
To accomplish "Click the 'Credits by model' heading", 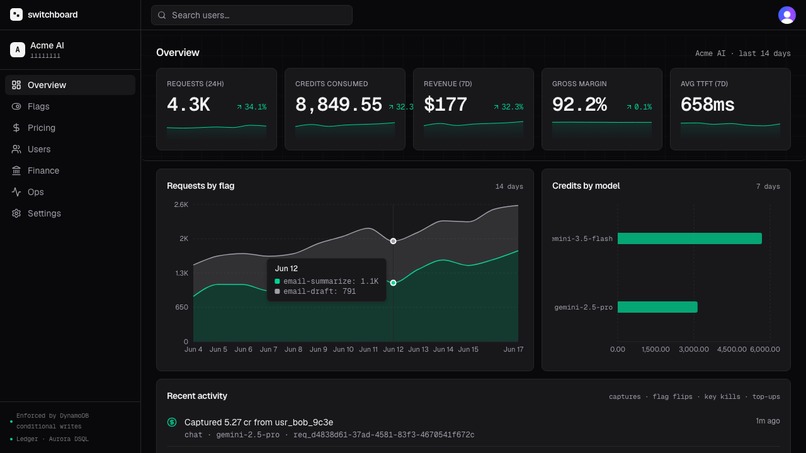I will [x=586, y=186].
